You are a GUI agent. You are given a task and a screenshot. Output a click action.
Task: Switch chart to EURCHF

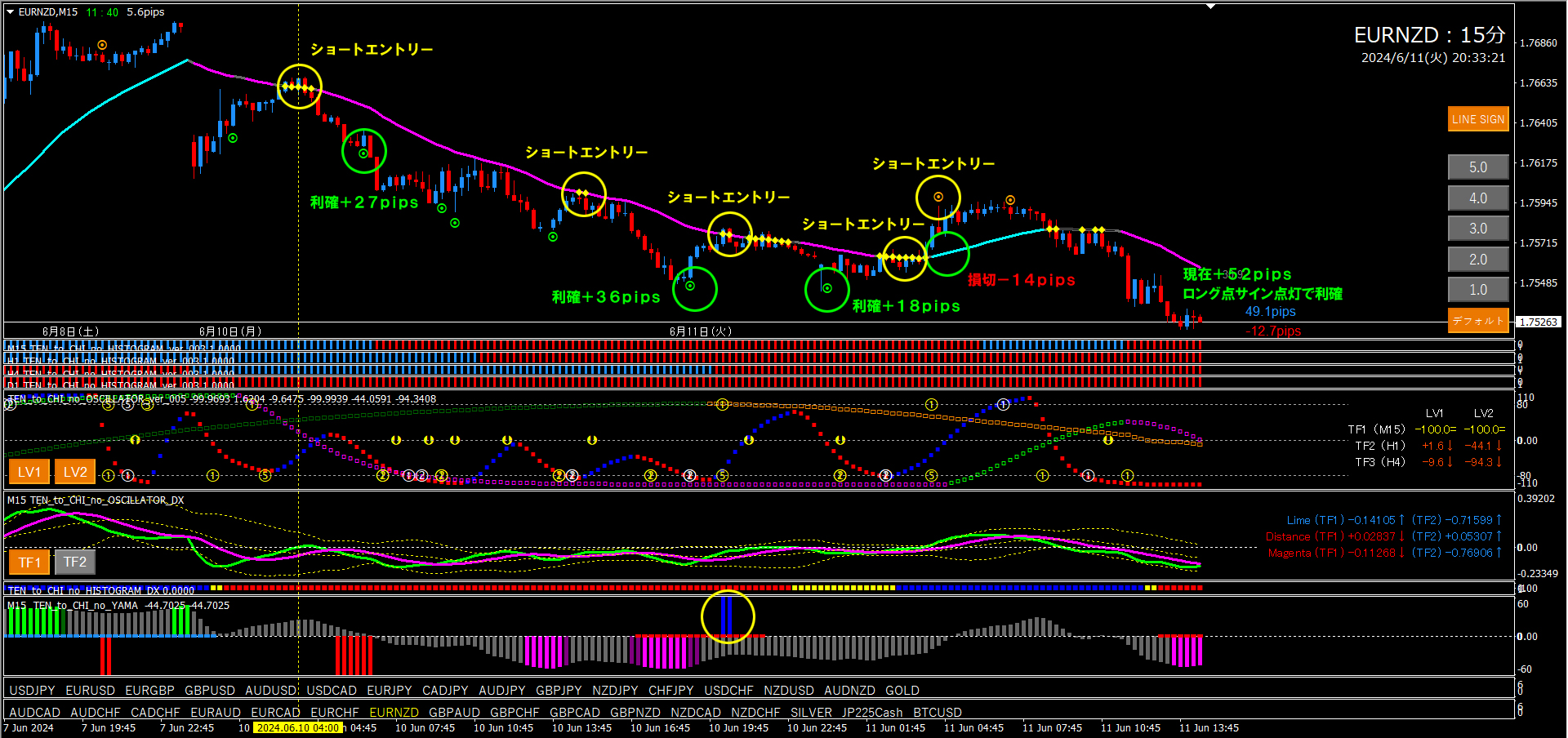335,713
